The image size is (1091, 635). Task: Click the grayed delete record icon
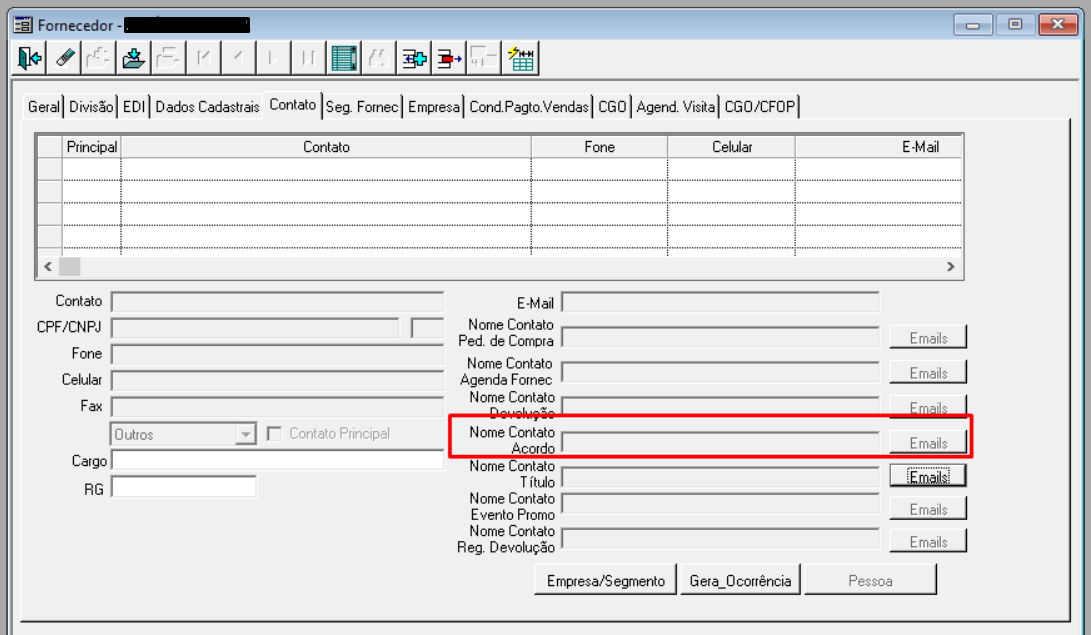(x=168, y=58)
